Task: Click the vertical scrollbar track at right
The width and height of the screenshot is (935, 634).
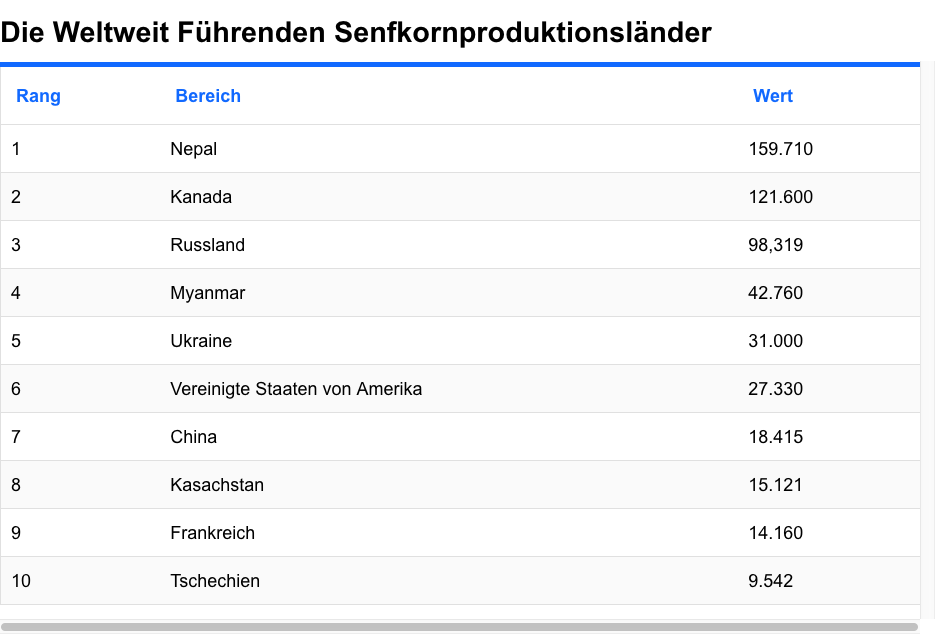Action: pyautogui.click(x=927, y=340)
